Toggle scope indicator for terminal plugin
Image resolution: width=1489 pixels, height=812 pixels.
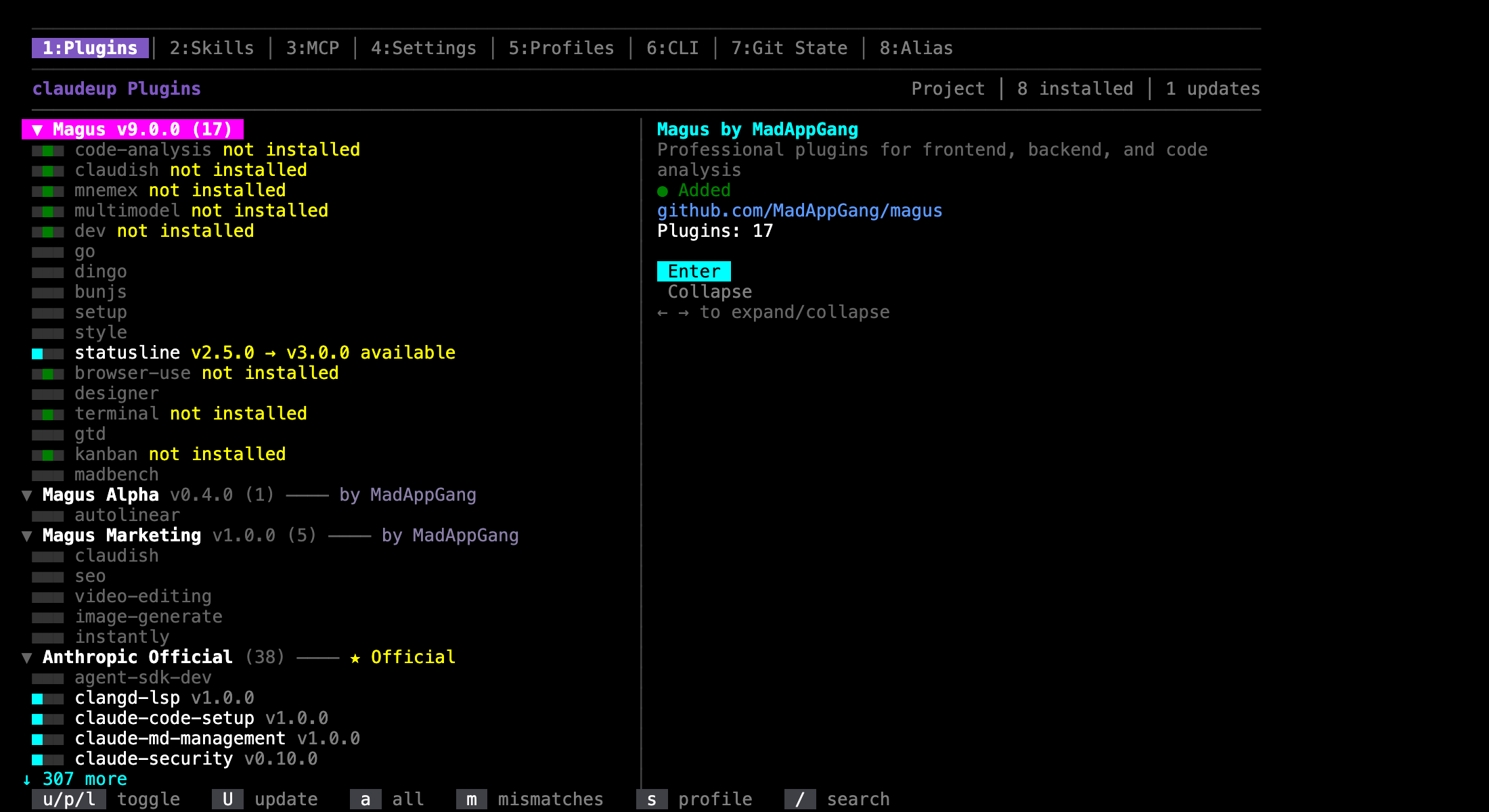[48, 414]
